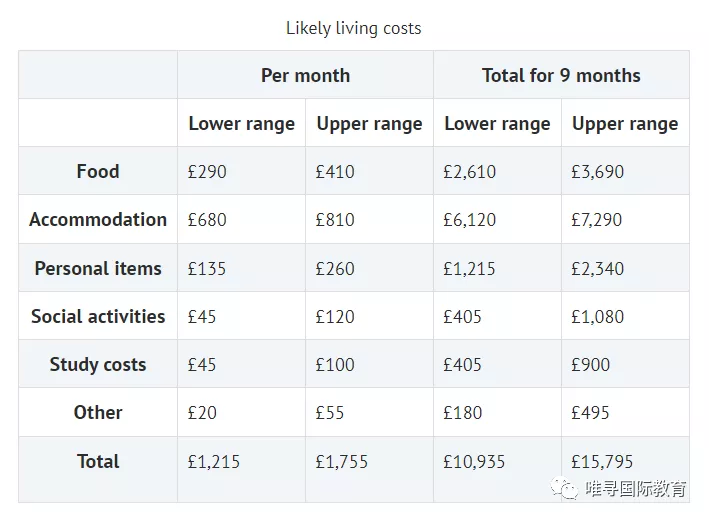Click the £1,755 monthly upper total cell
The height and width of the screenshot is (520, 709).
pos(342,462)
